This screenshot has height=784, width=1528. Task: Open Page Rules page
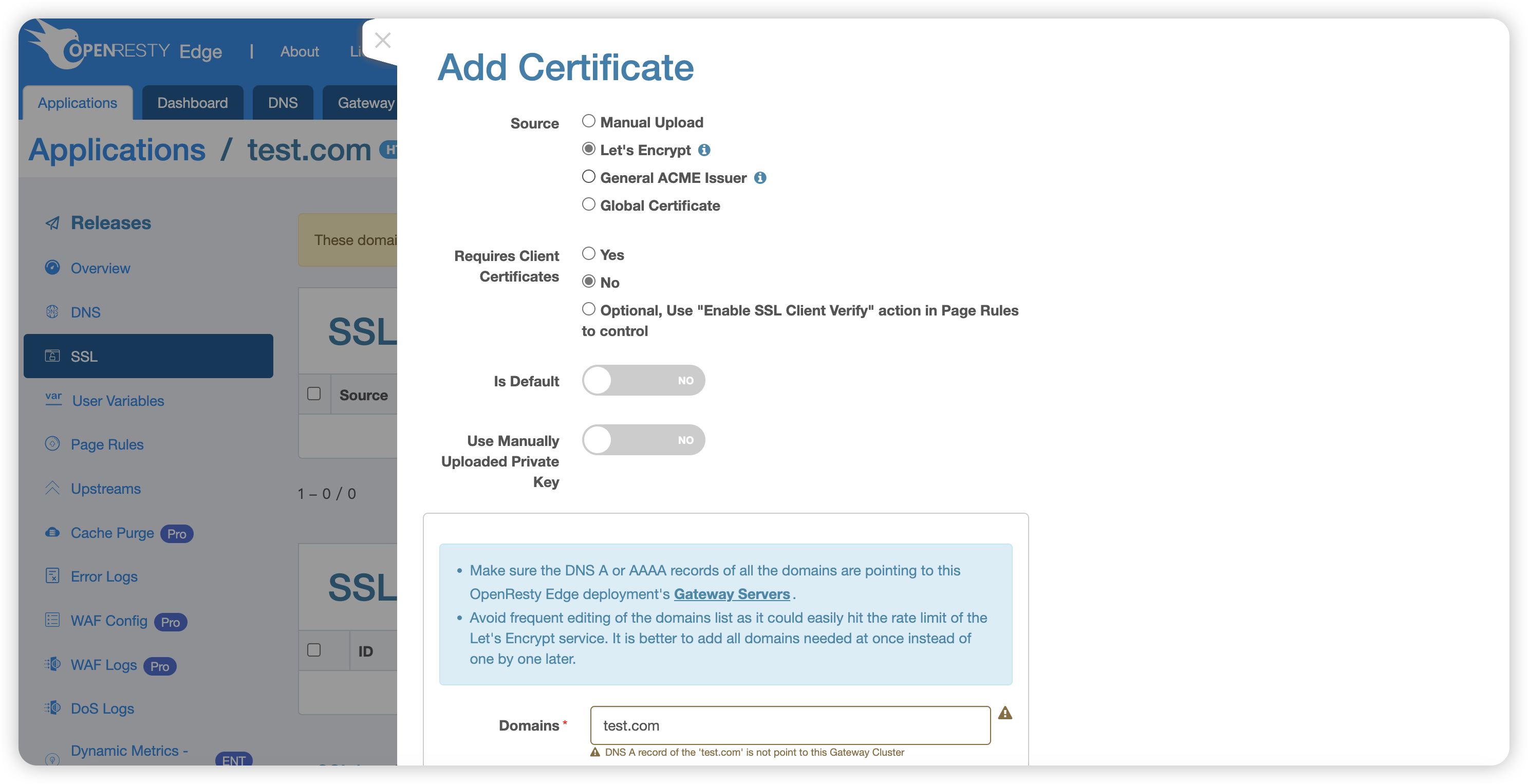(107, 445)
